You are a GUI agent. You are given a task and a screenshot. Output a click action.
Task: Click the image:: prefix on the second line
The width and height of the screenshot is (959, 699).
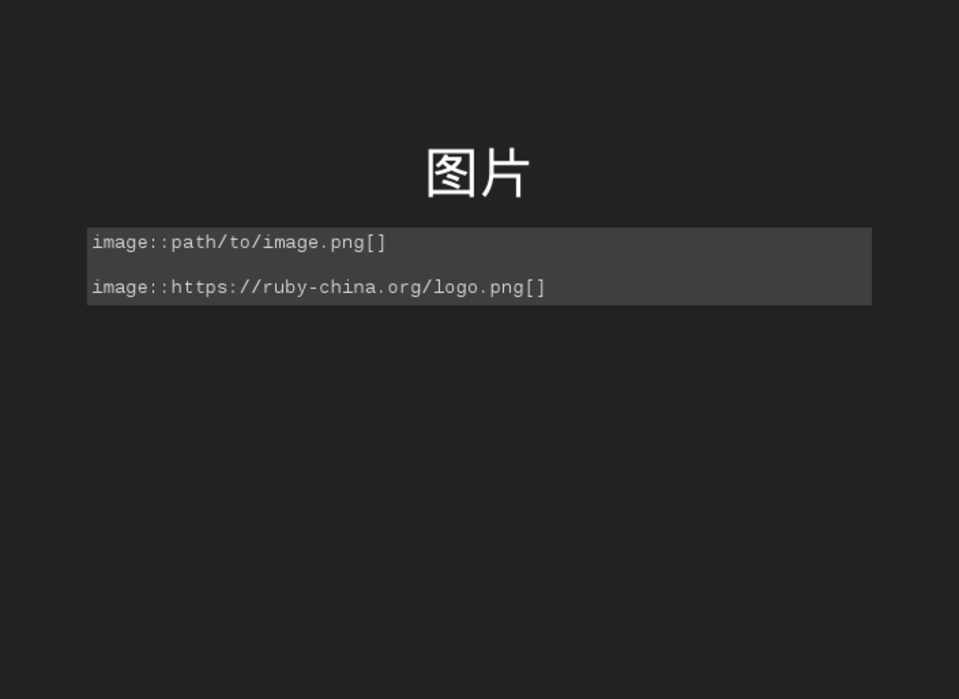coord(130,288)
